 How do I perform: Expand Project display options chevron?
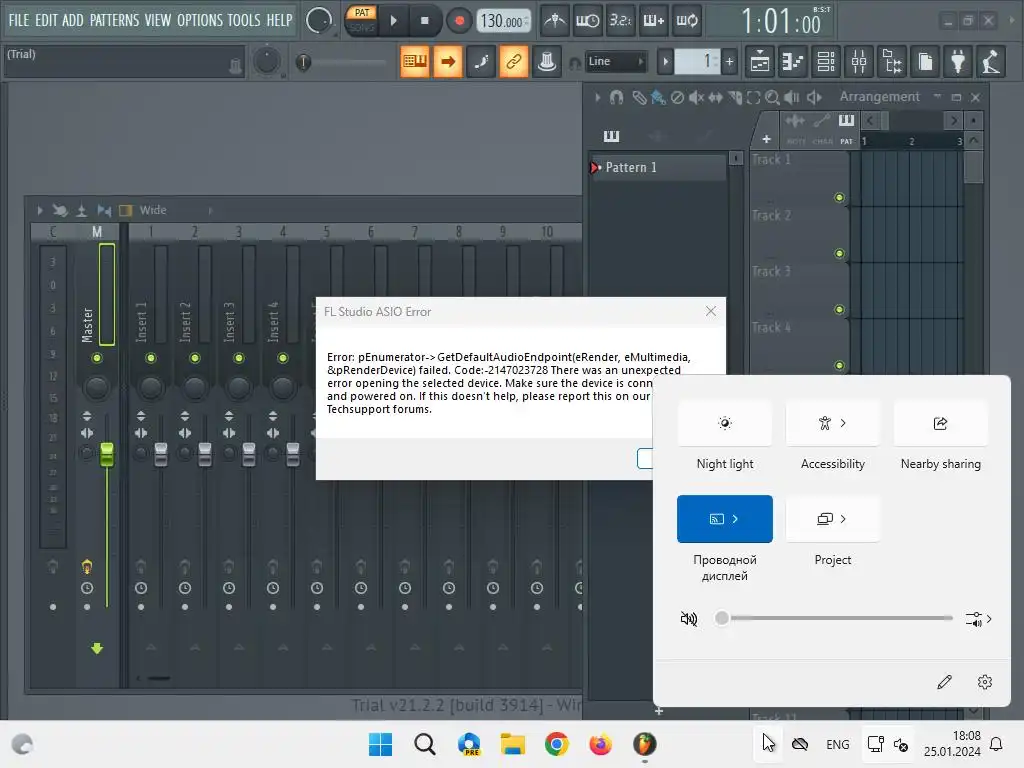[x=844, y=519]
